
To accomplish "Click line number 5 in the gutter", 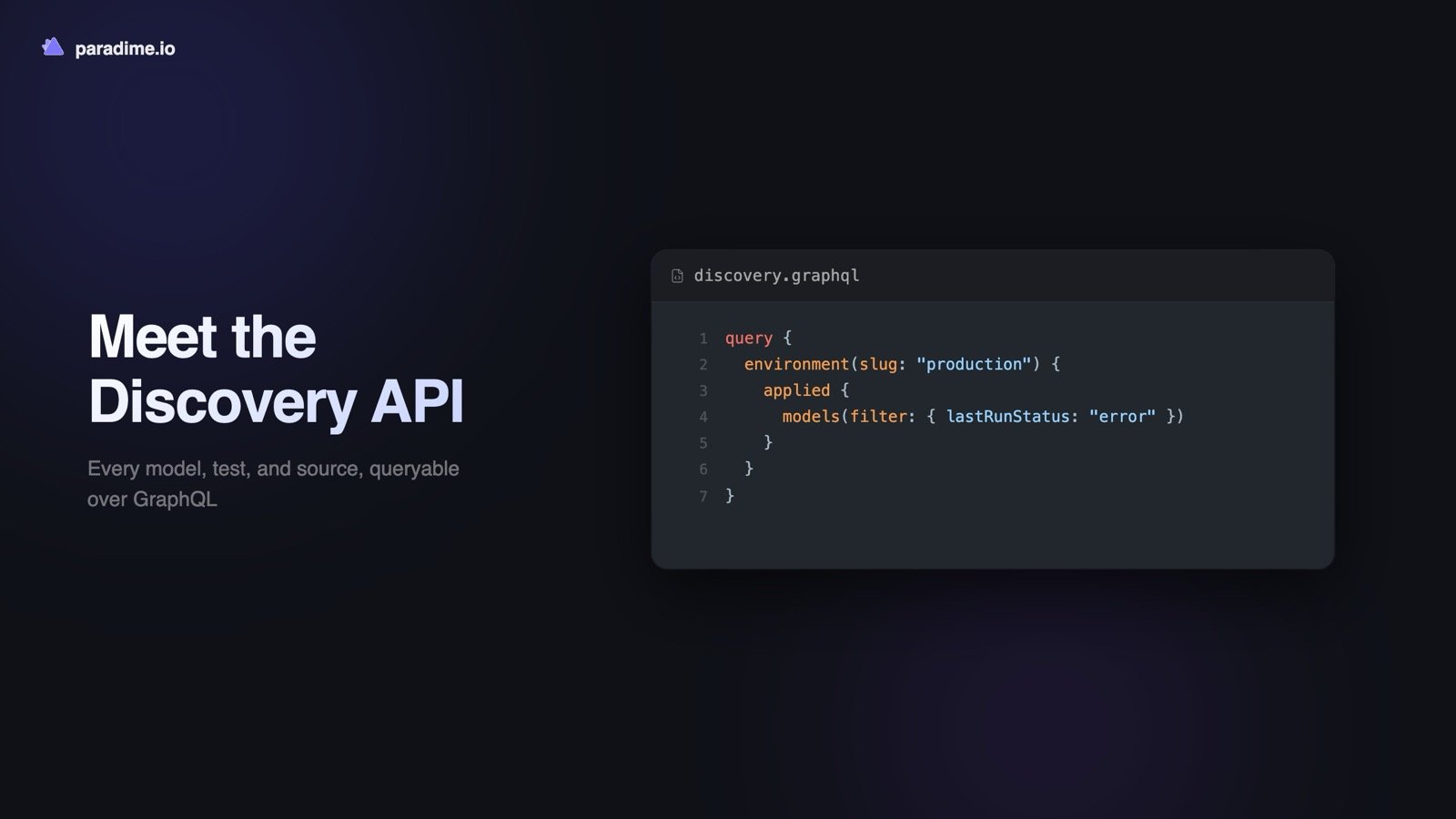I will coord(703,443).
